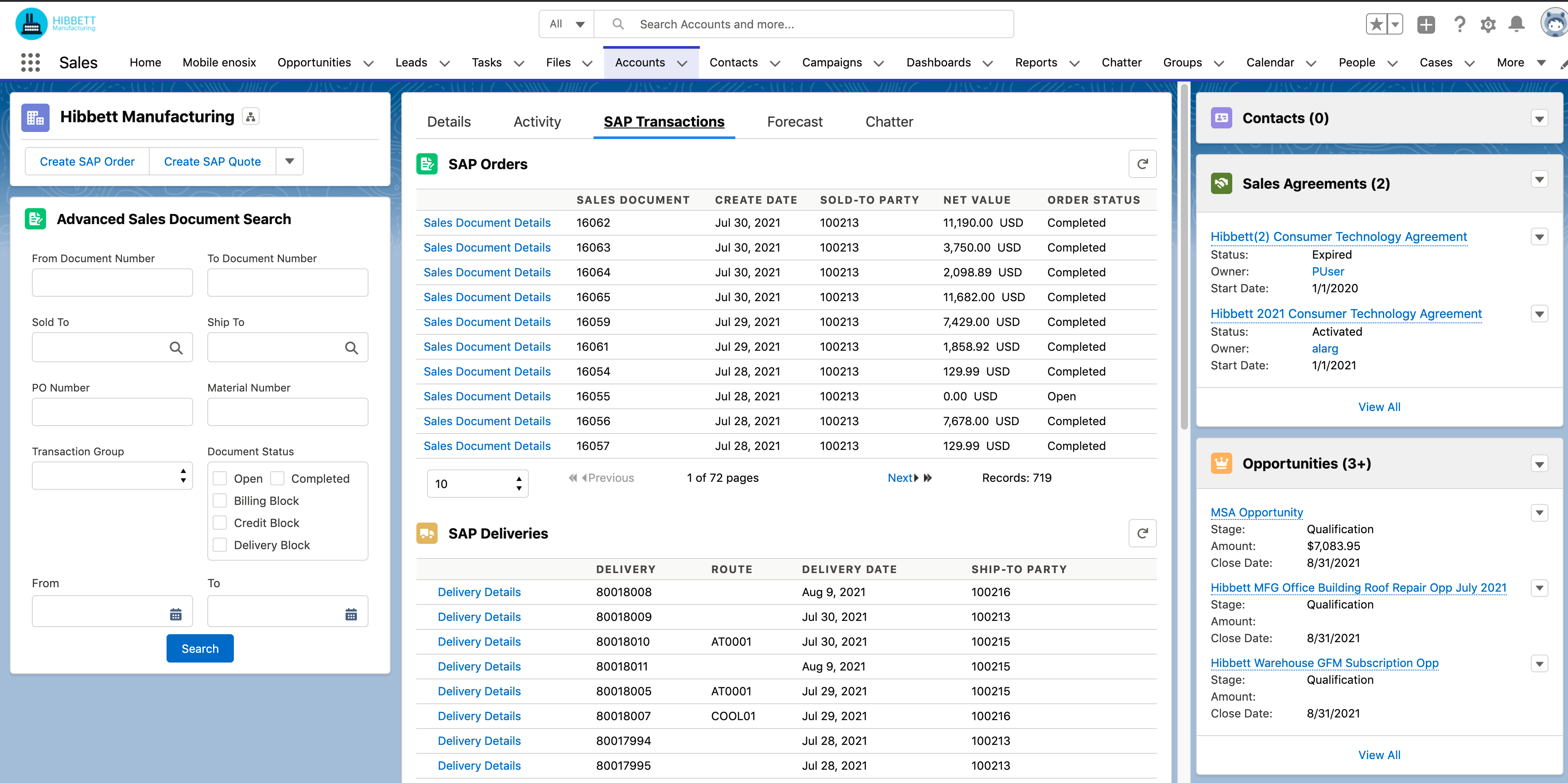
Task: Open the Mobile enosix nav item
Action: [x=219, y=62]
